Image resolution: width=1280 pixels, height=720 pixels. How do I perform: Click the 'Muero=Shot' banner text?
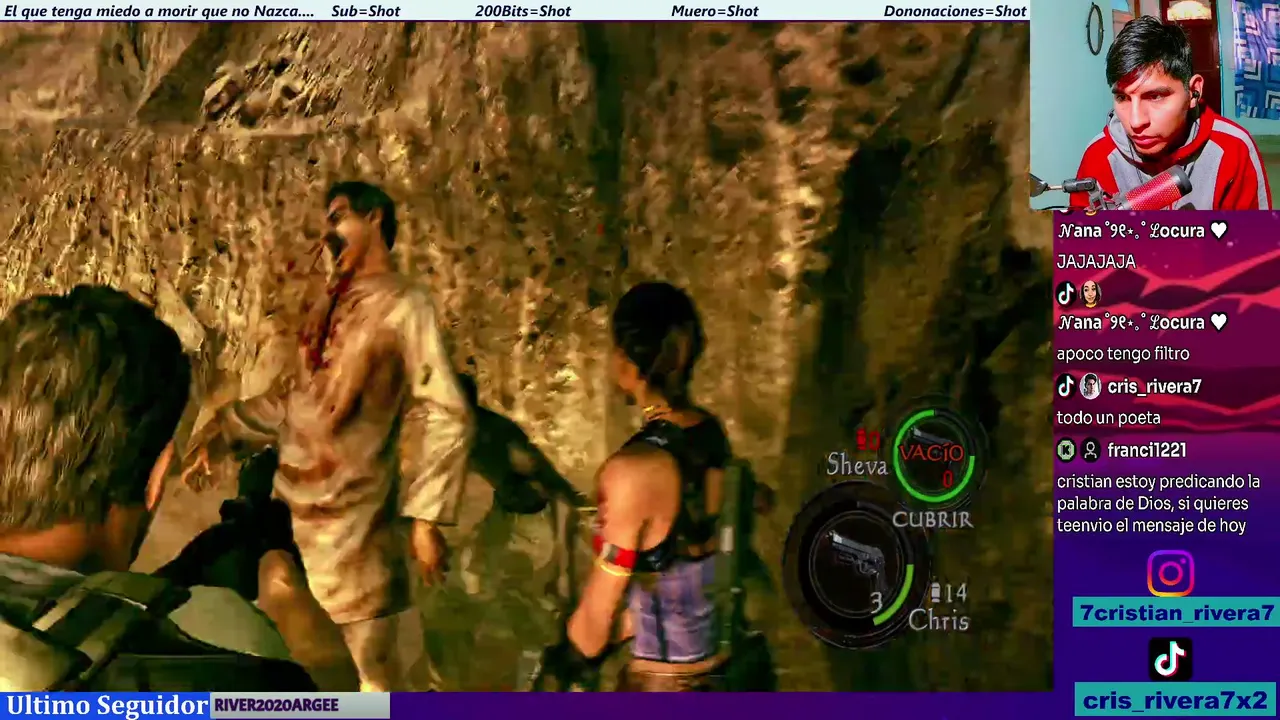coord(714,11)
